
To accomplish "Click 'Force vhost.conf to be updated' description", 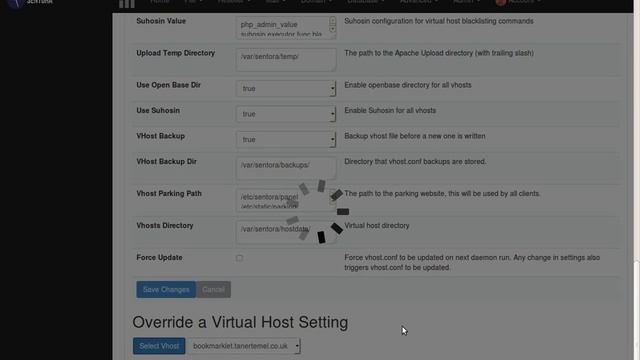I will point(472,262).
